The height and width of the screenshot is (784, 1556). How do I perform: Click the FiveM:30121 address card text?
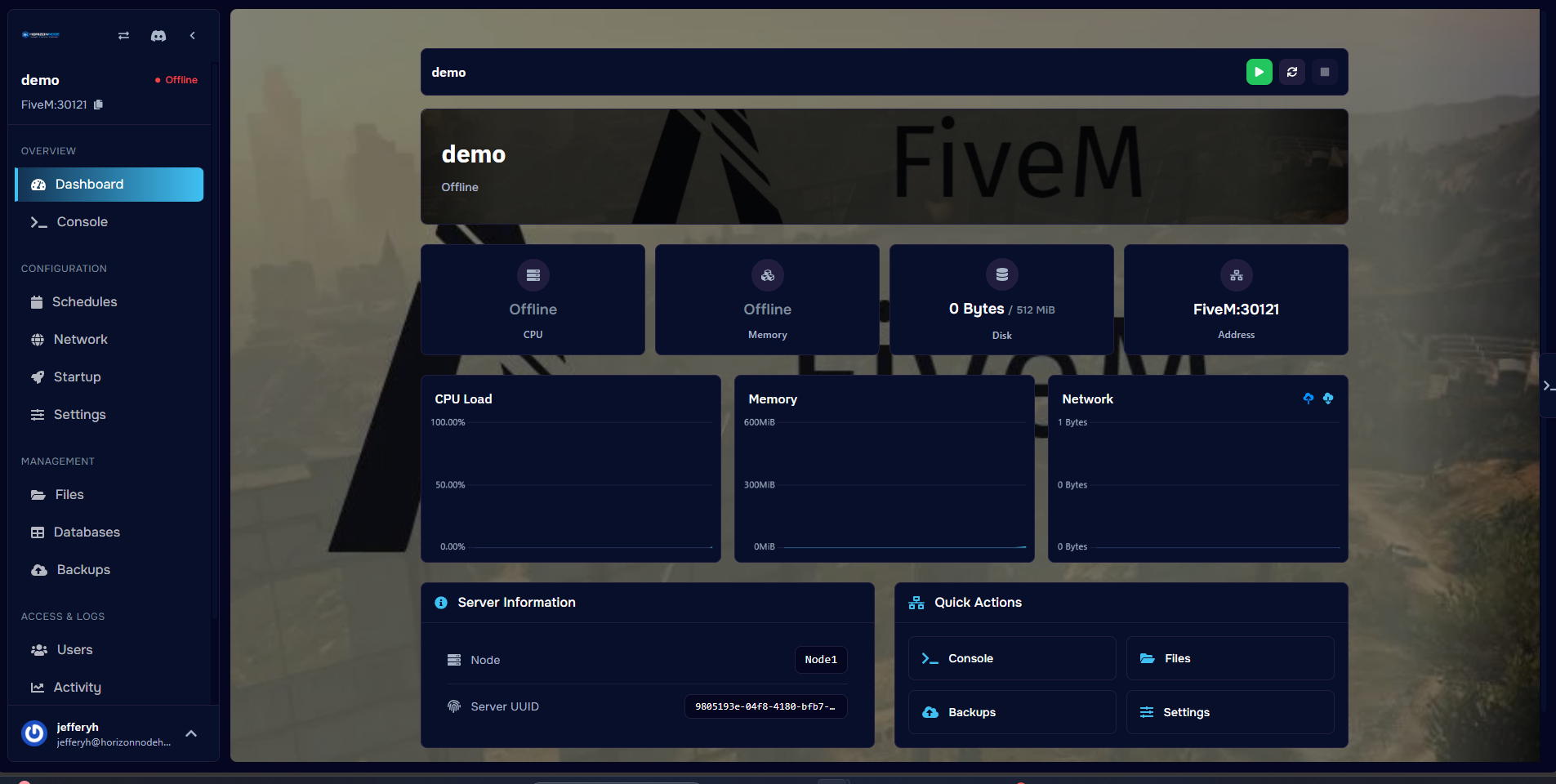click(1237, 310)
